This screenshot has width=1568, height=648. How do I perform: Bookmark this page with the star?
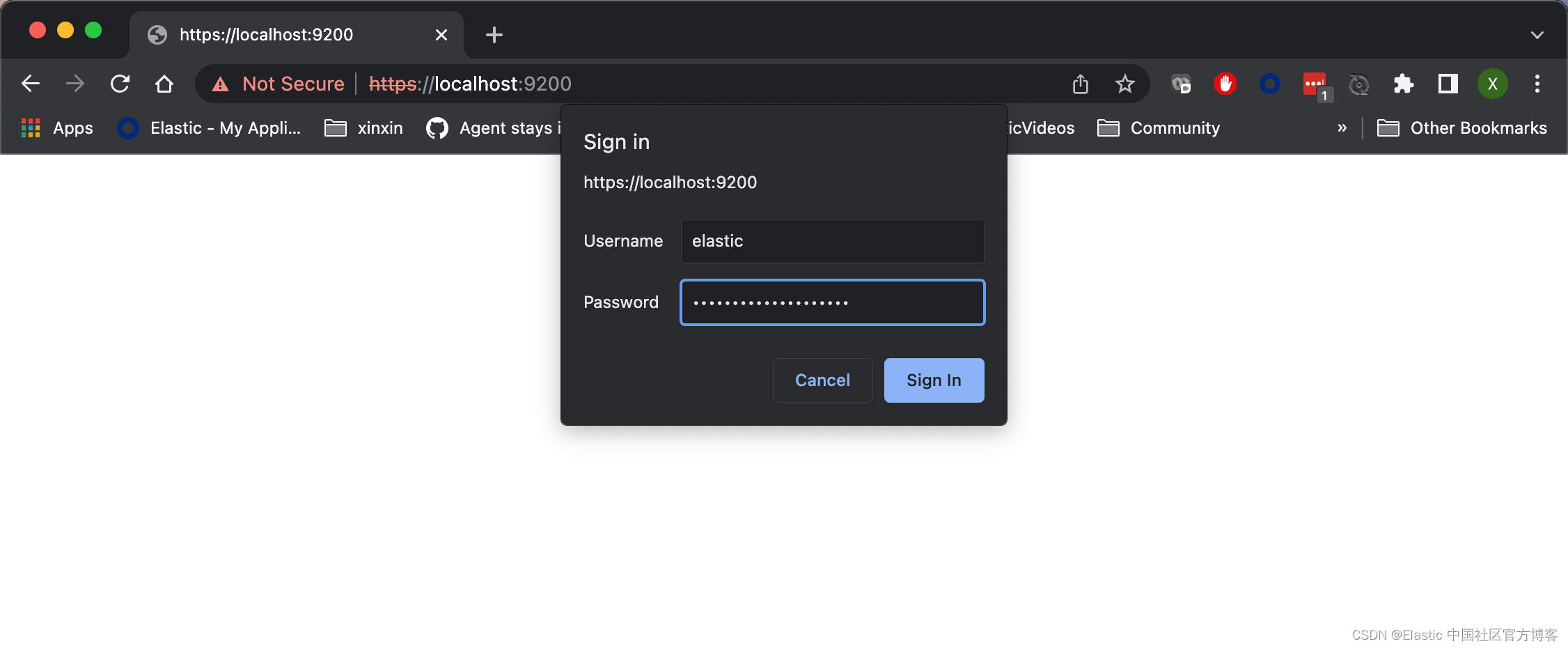pyautogui.click(x=1124, y=84)
